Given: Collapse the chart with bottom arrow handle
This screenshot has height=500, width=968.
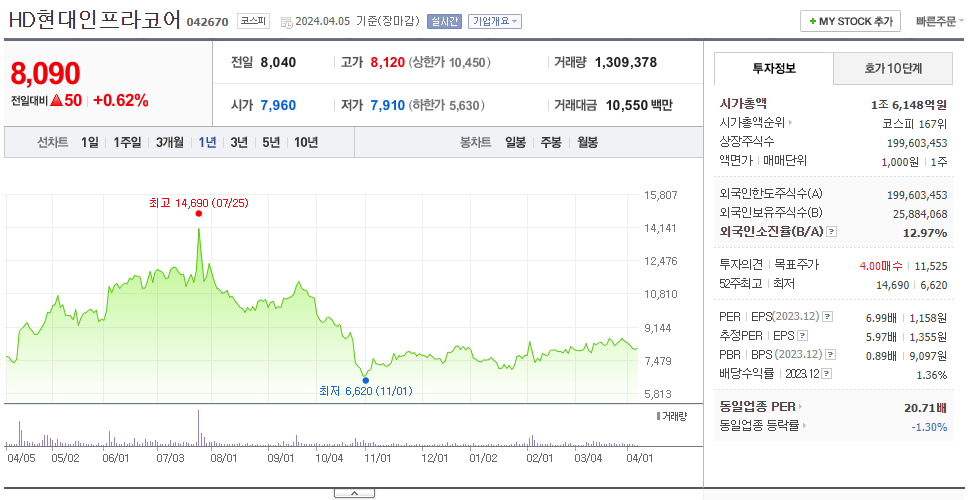Looking at the screenshot, I should coord(354,493).
